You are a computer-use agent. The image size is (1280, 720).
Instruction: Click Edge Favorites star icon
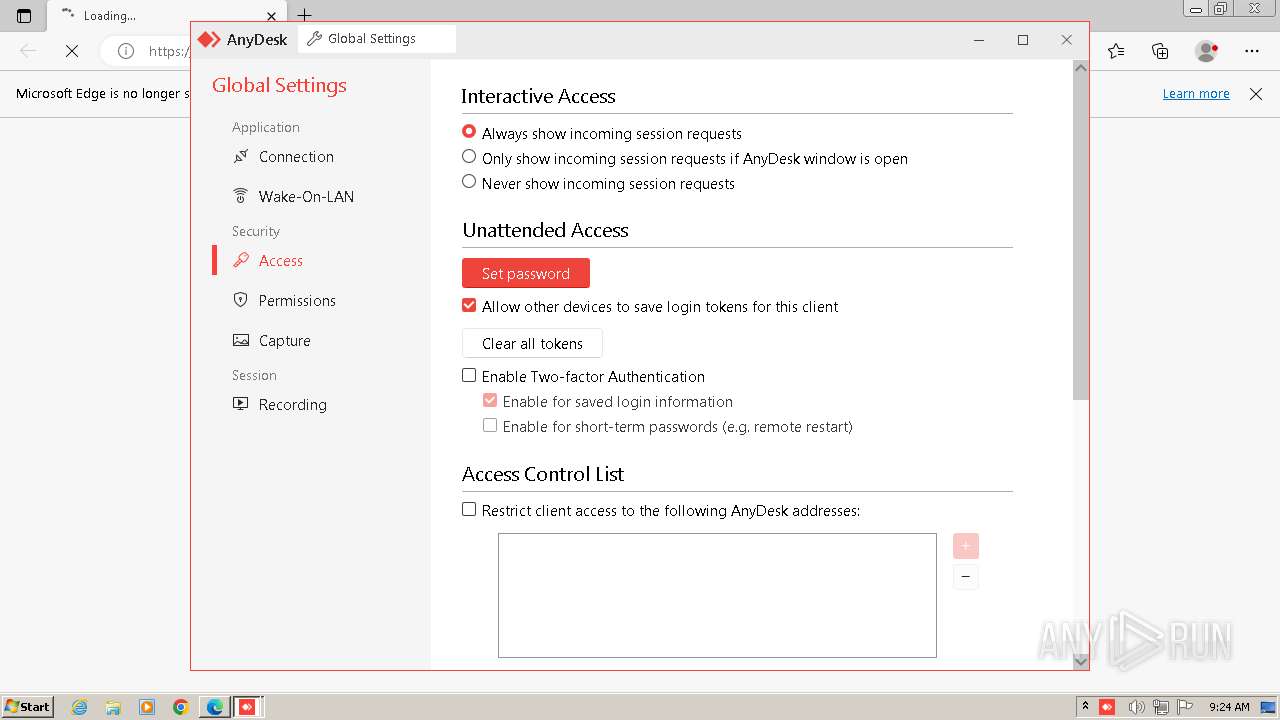pos(1116,50)
